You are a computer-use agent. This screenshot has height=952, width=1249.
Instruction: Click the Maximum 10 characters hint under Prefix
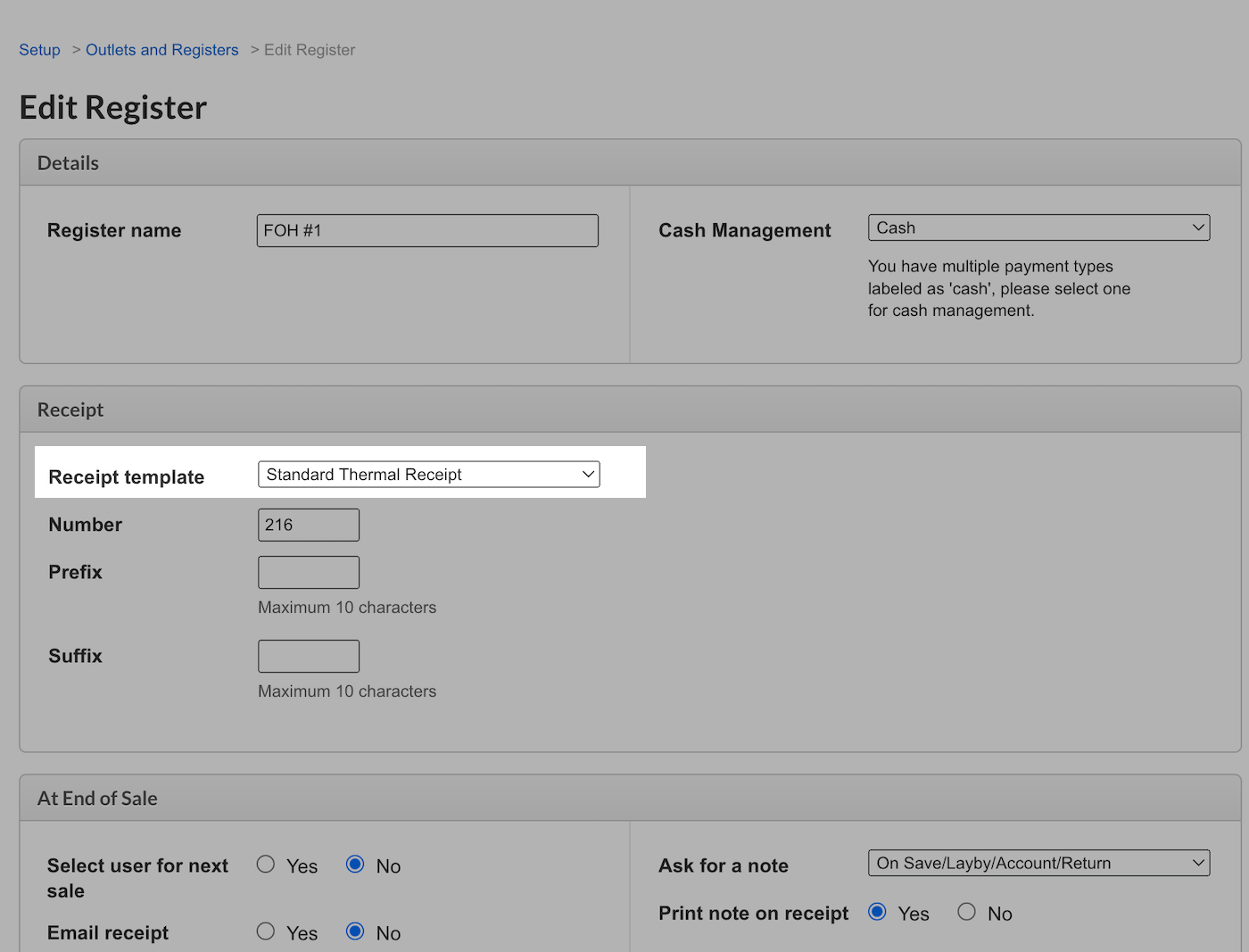[x=347, y=608]
